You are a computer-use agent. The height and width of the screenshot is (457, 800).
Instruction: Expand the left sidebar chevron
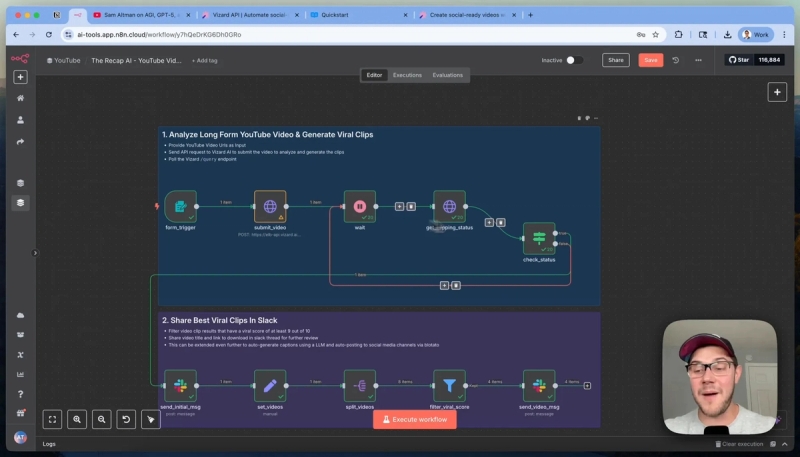35,252
